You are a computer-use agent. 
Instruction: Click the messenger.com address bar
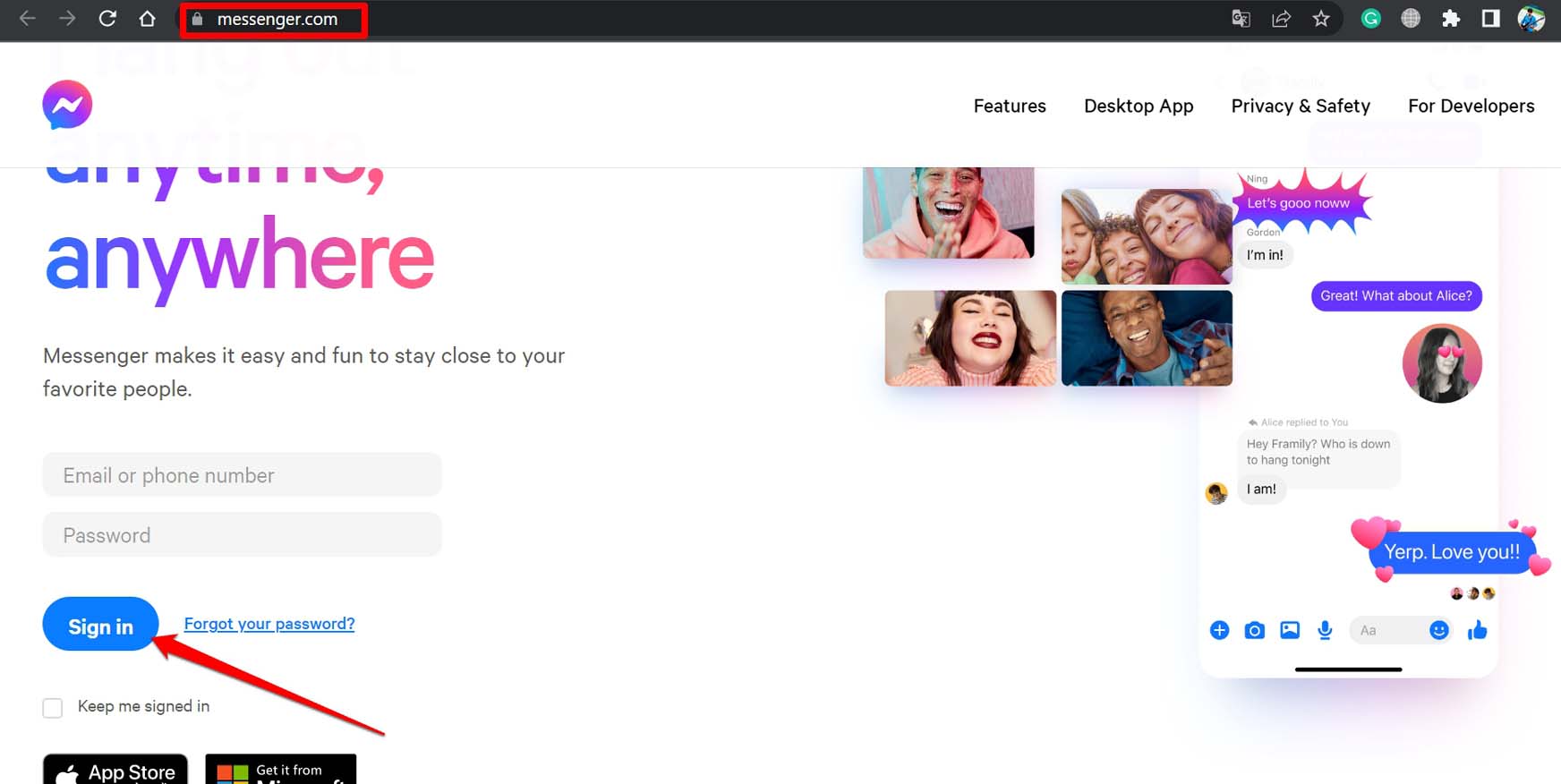point(277,19)
